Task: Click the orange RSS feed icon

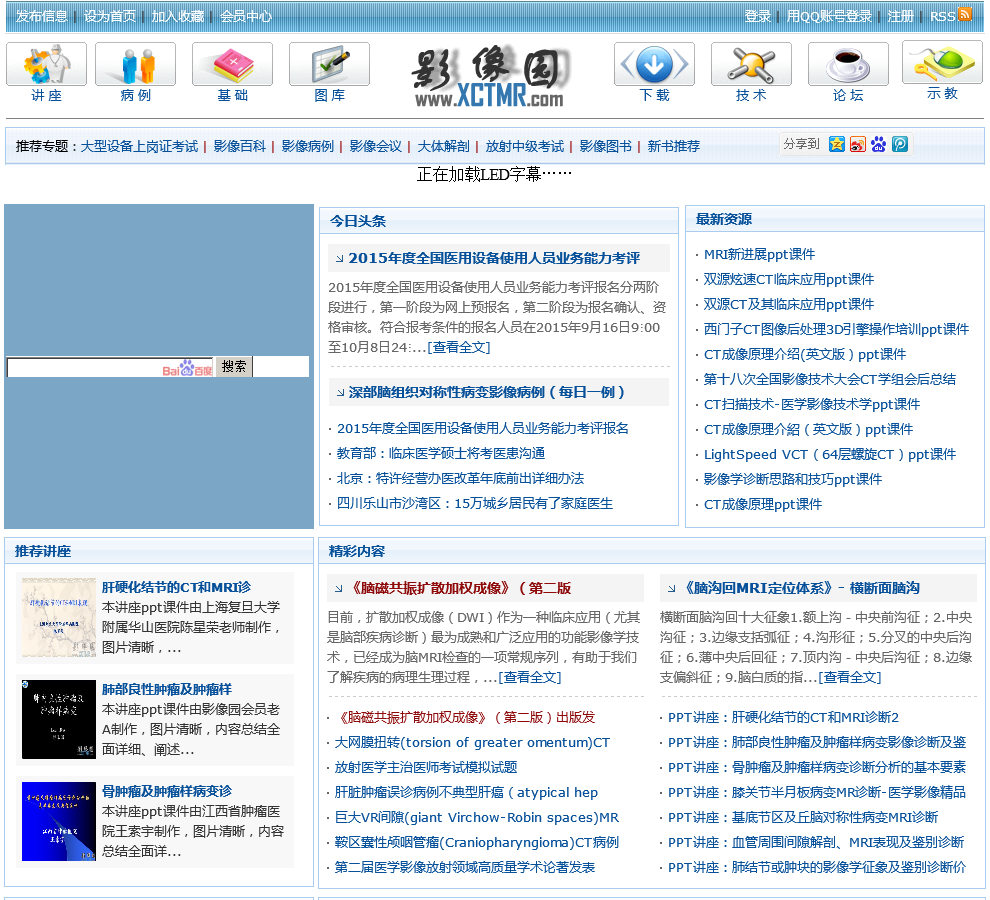Action: [965, 14]
